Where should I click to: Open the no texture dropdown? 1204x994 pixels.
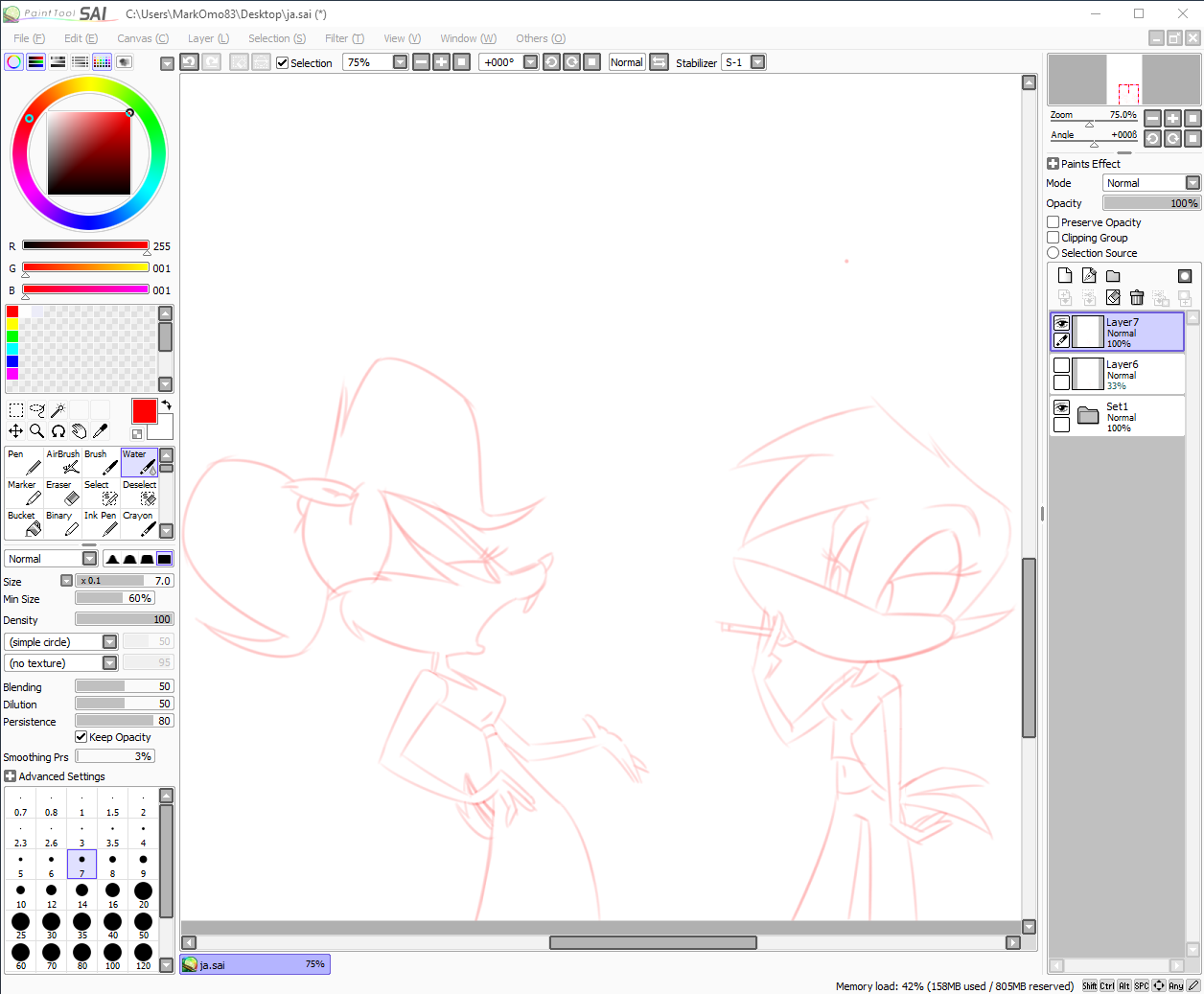coord(109,663)
